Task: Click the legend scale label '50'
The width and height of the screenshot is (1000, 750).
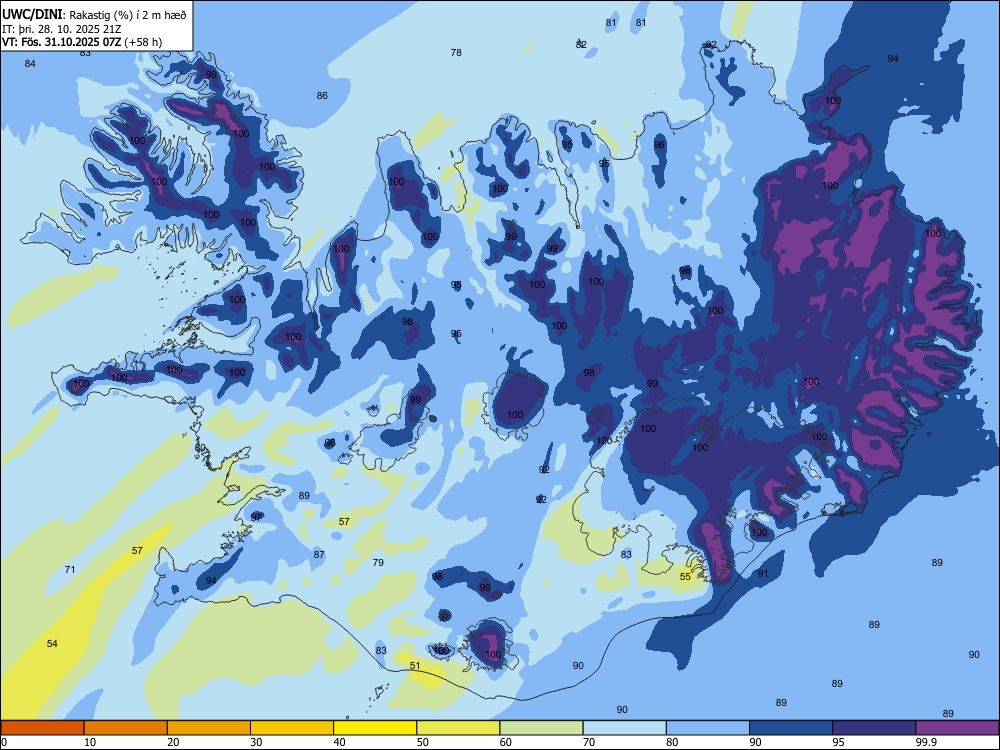Action: (423, 742)
